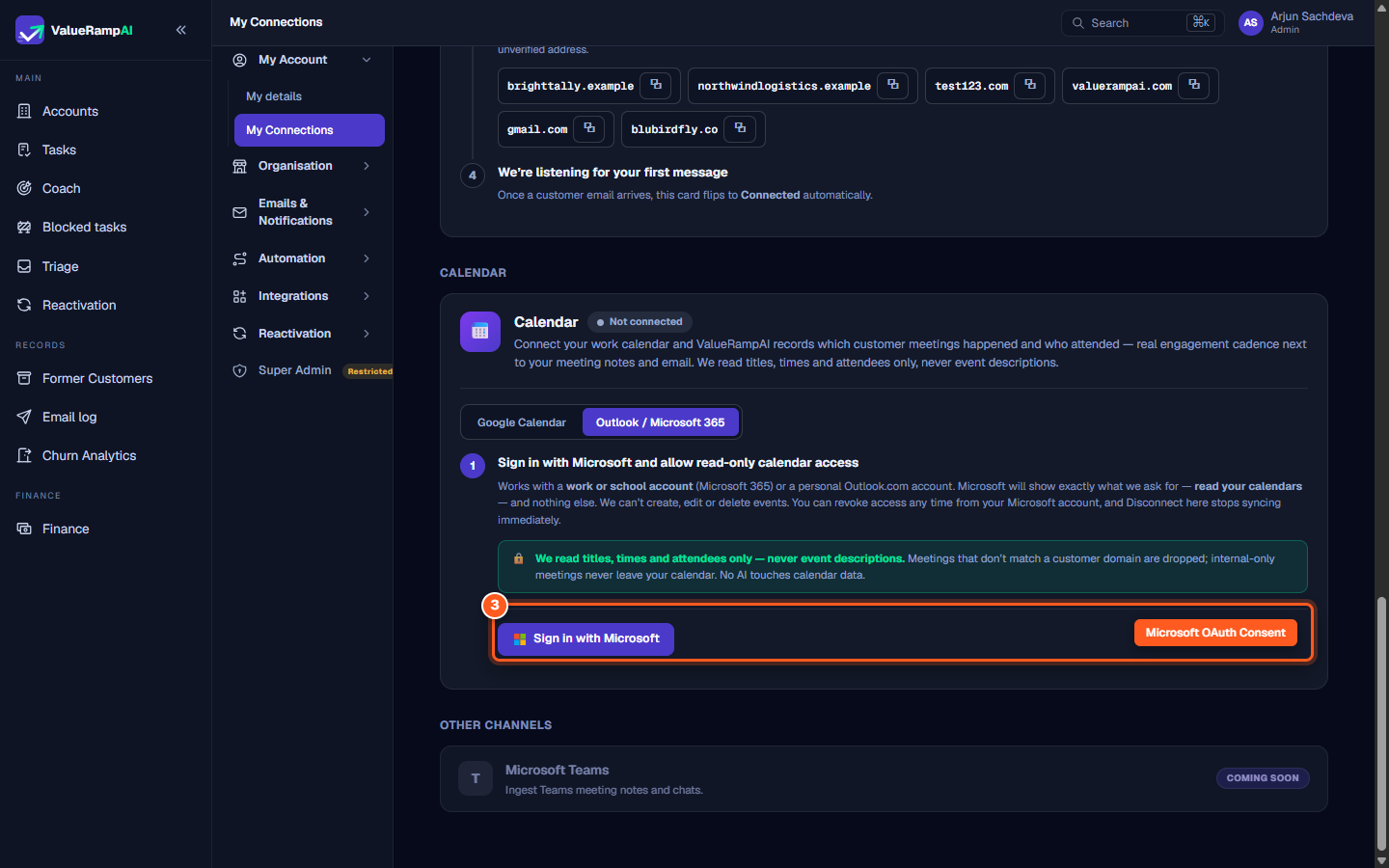Collapse the sidebar with double-chevron icon
This screenshot has width=1389, height=868.
[181, 30]
